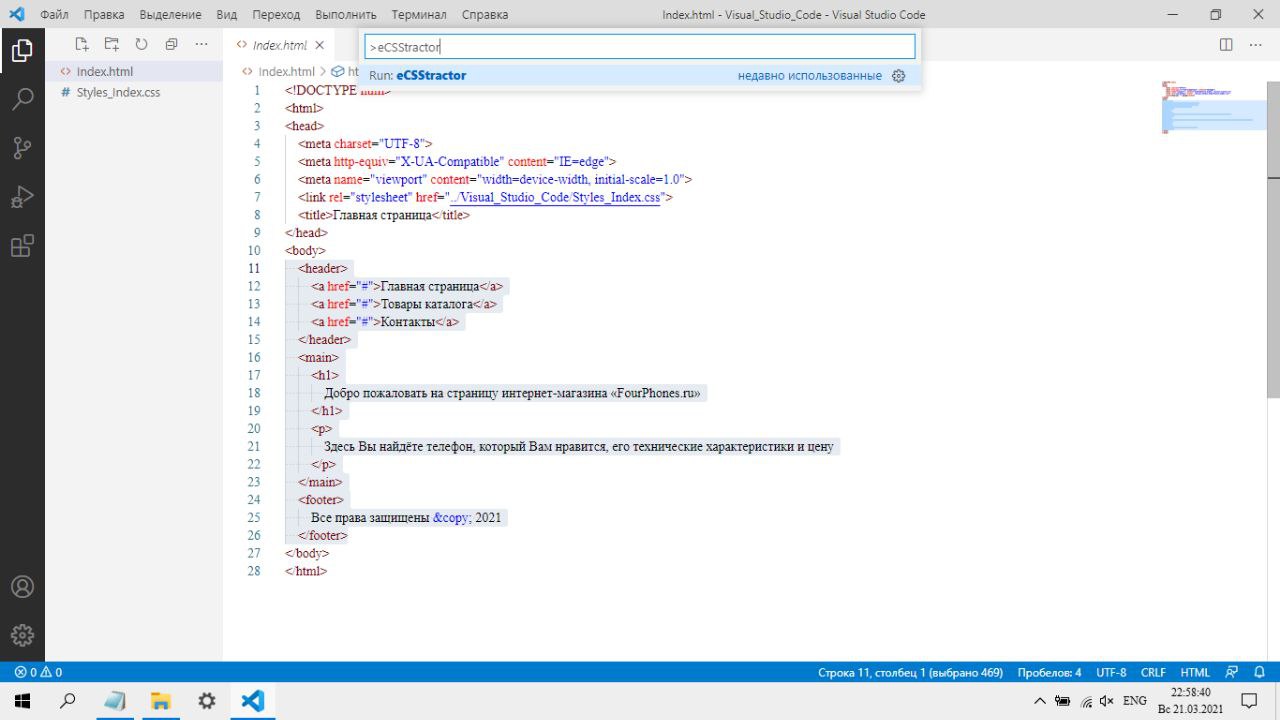Open the clock and date in taskbar
Image resolution: width=1280 pixels, height=720 pixels.
tap(1190, 701)
